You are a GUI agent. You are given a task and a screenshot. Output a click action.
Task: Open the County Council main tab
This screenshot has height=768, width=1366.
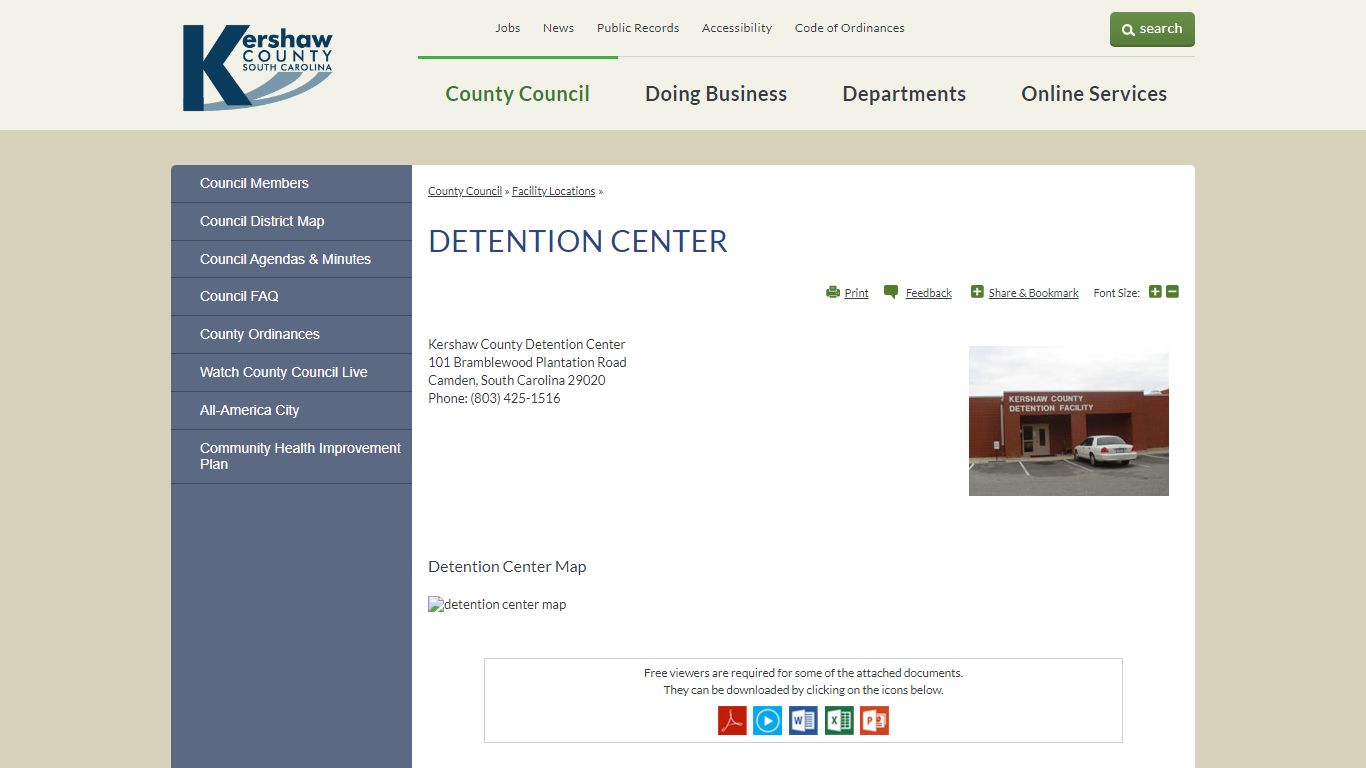517,94
